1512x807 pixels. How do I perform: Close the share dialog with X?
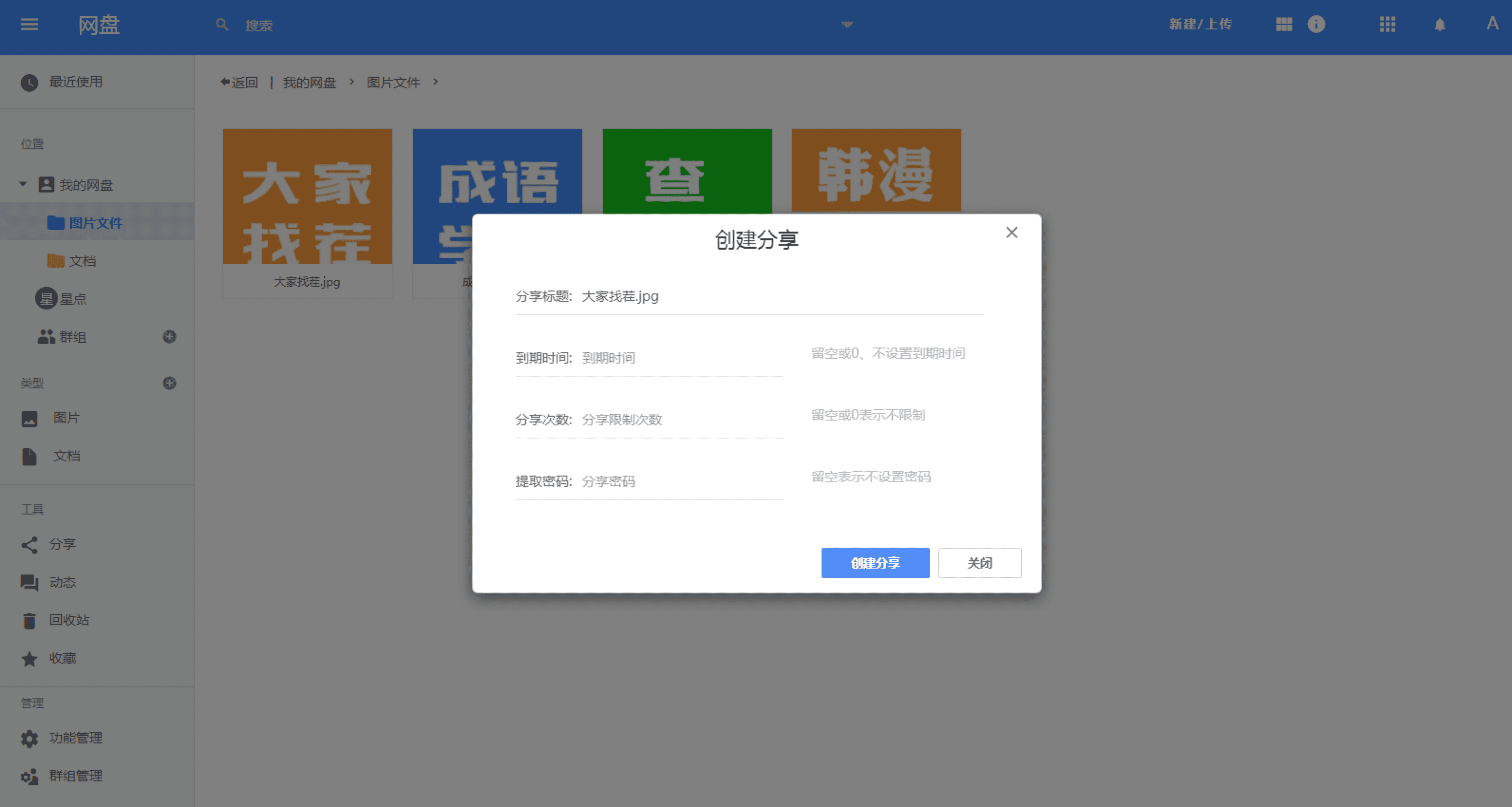point(1011,233)
